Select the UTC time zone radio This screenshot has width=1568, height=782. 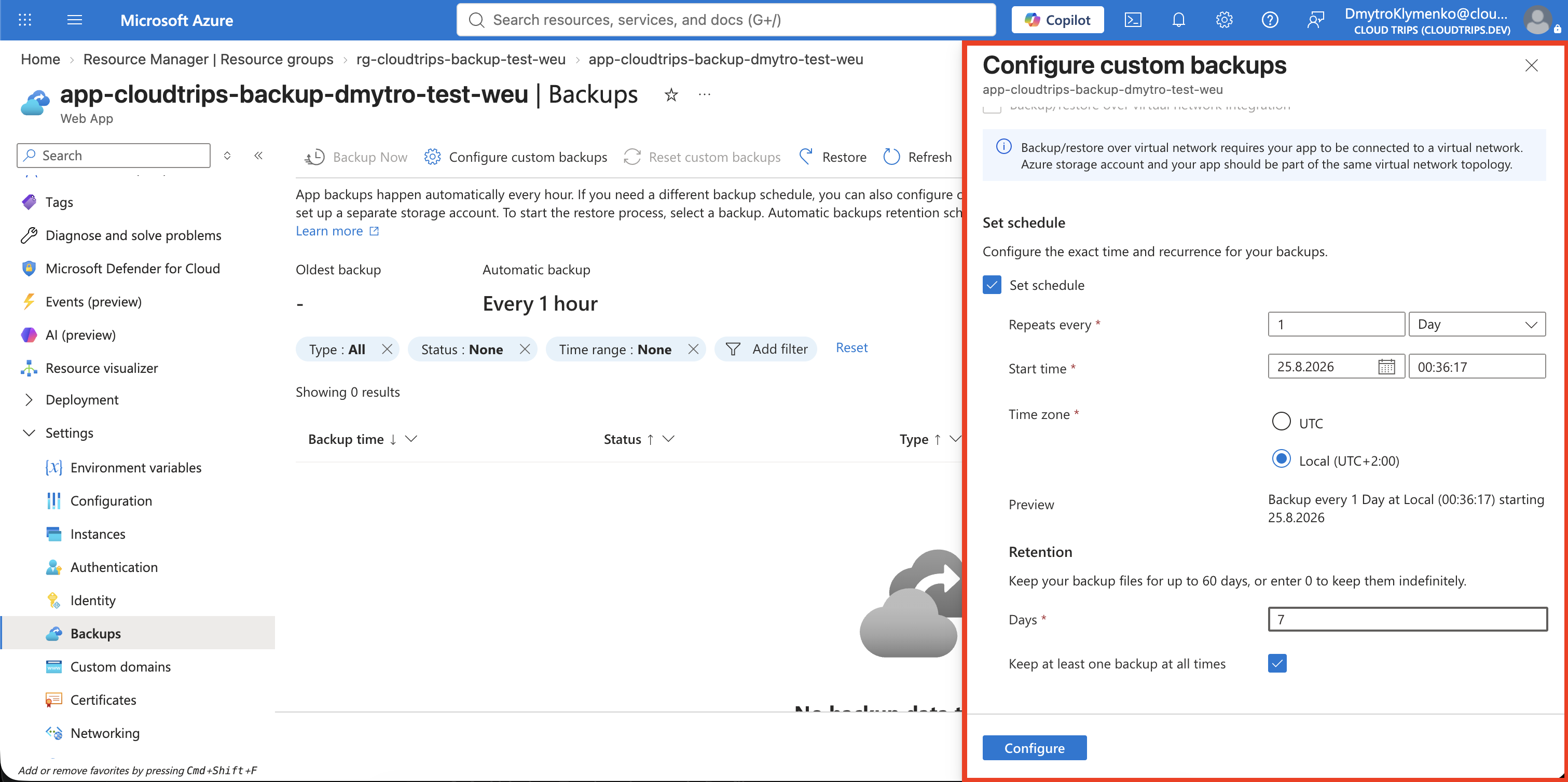1281,421
